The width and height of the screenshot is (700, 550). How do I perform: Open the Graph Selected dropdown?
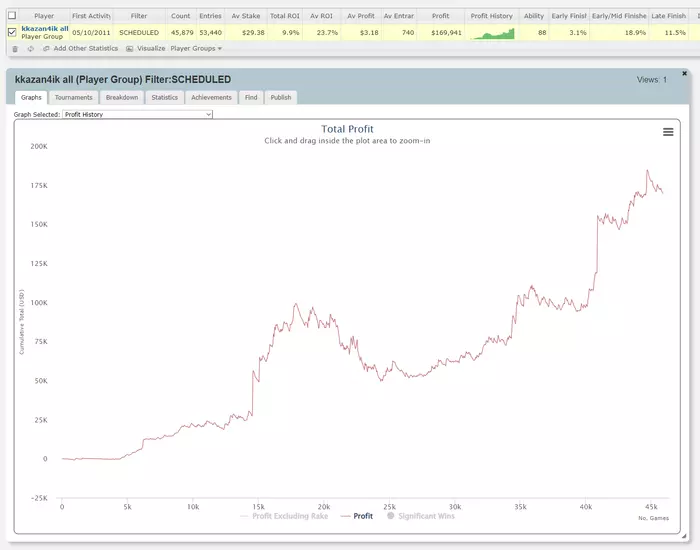pyautogui.click(x=138, y=114)
